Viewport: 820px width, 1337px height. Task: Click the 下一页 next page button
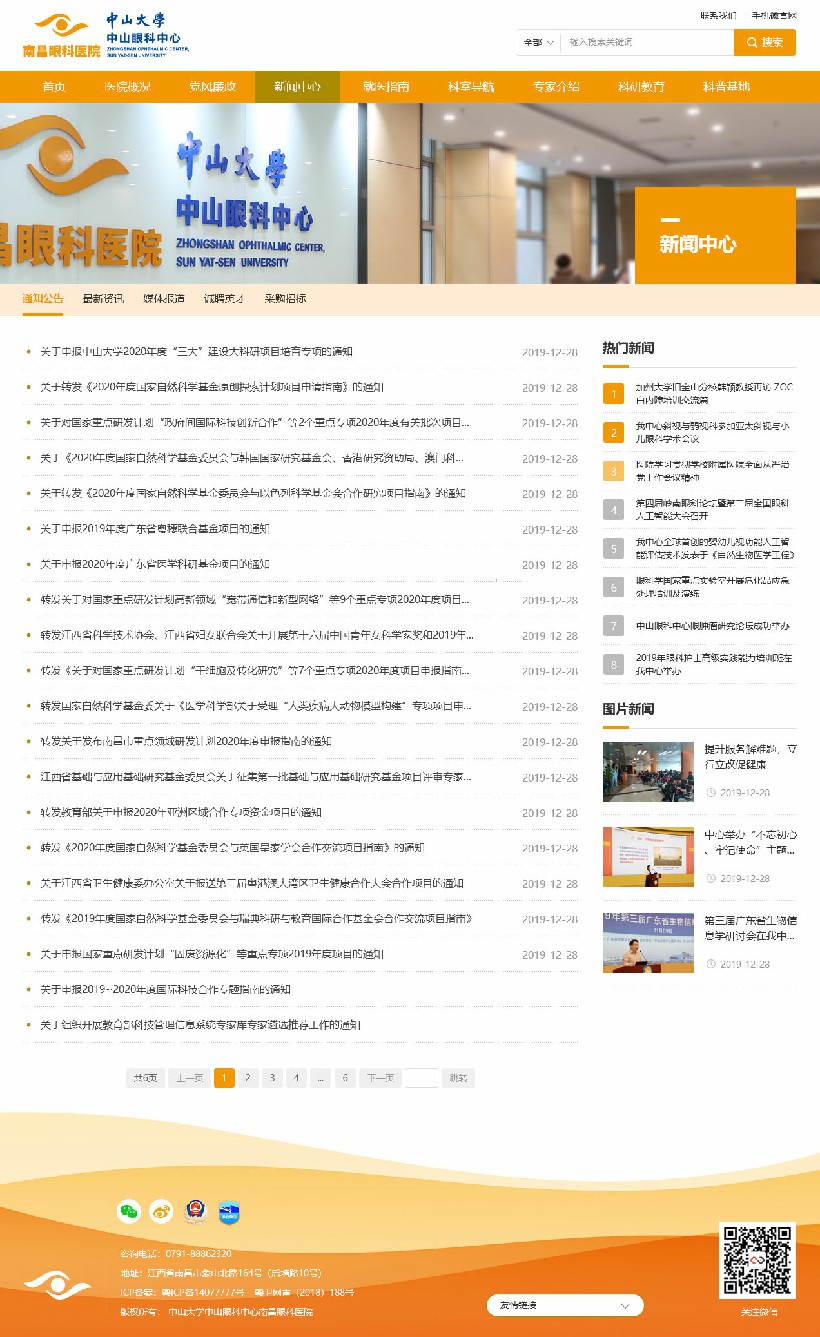381,1078
